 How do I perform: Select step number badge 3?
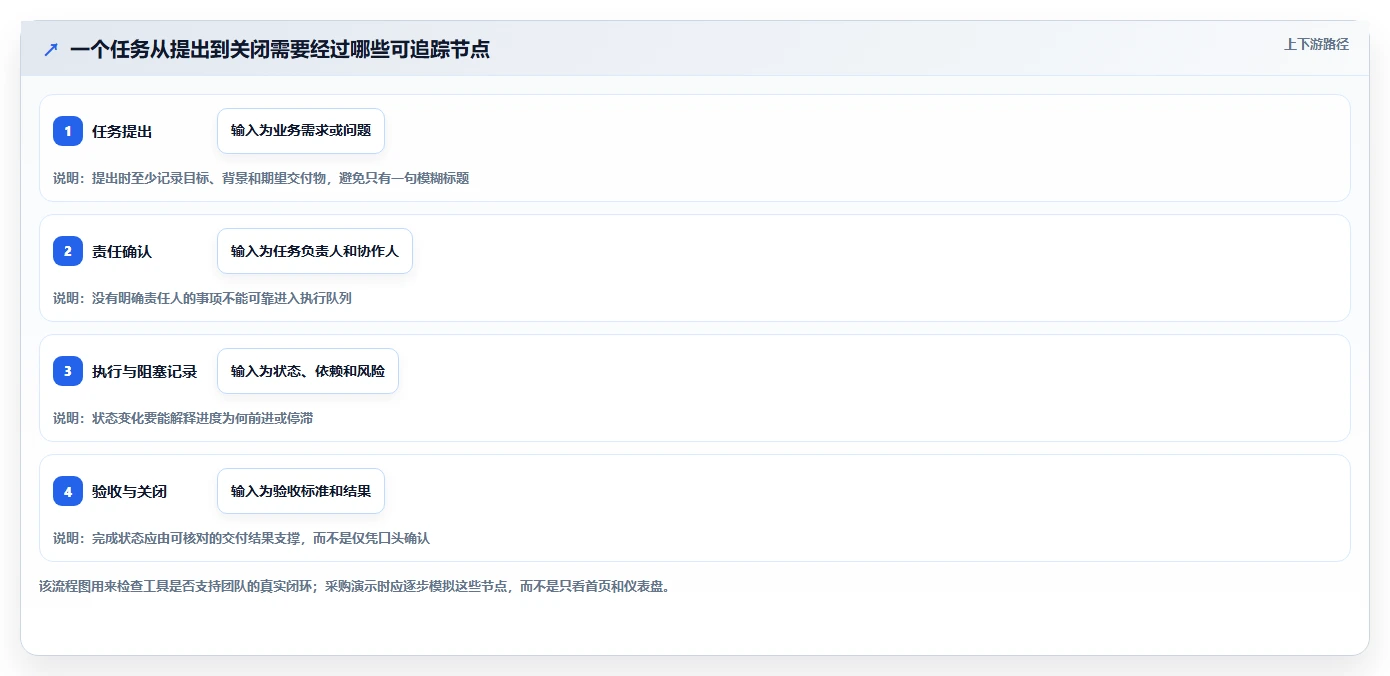coord(68,371)
